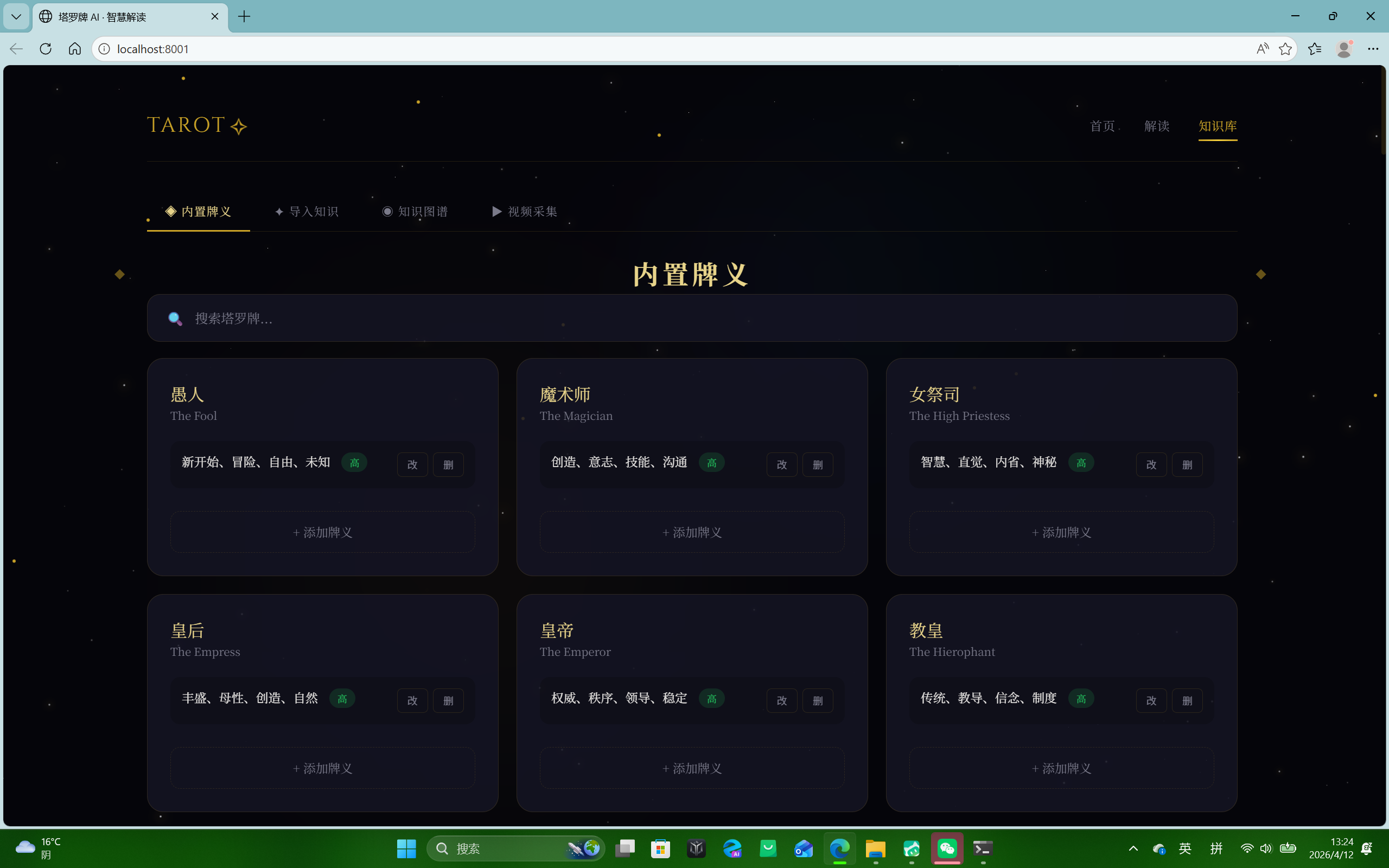This screenshot has height=868, width=1389.
Task: Click the 改 edit button on 皇帝 card
Action: [781, 700]
